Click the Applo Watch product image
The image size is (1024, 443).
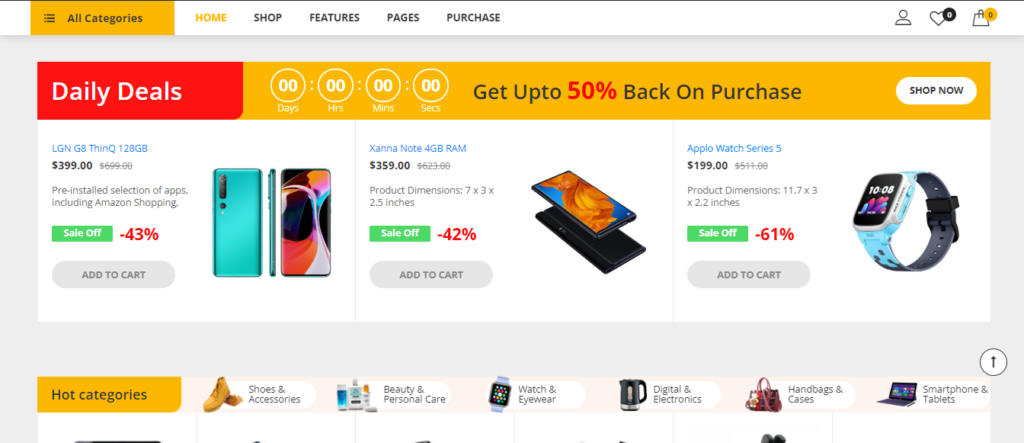(898, 220)
